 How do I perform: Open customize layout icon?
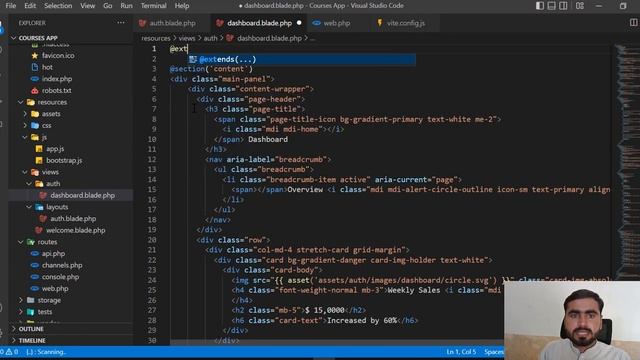click(580, 6)
